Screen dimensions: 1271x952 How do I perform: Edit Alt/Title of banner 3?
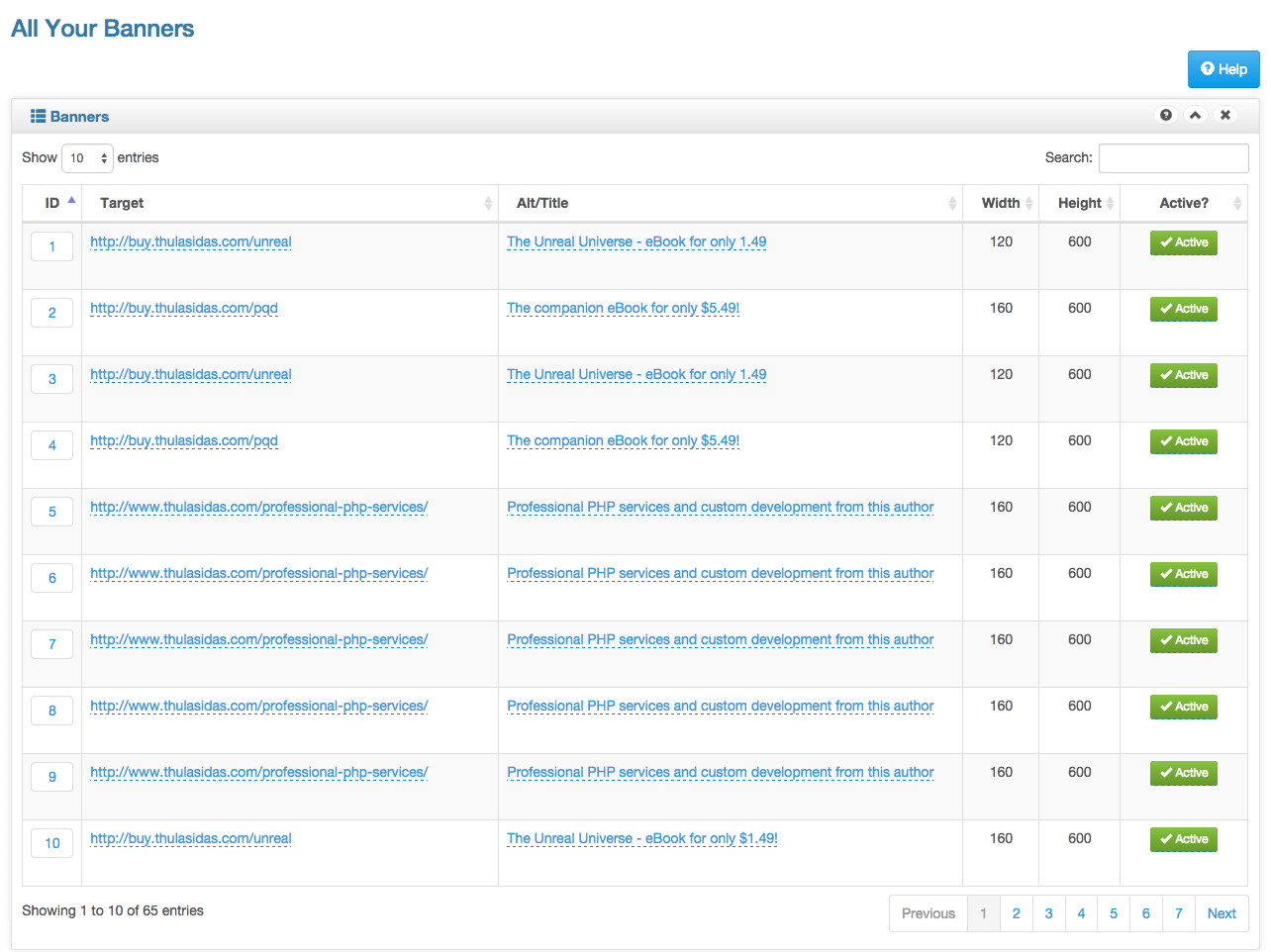(x=636, y=374)
